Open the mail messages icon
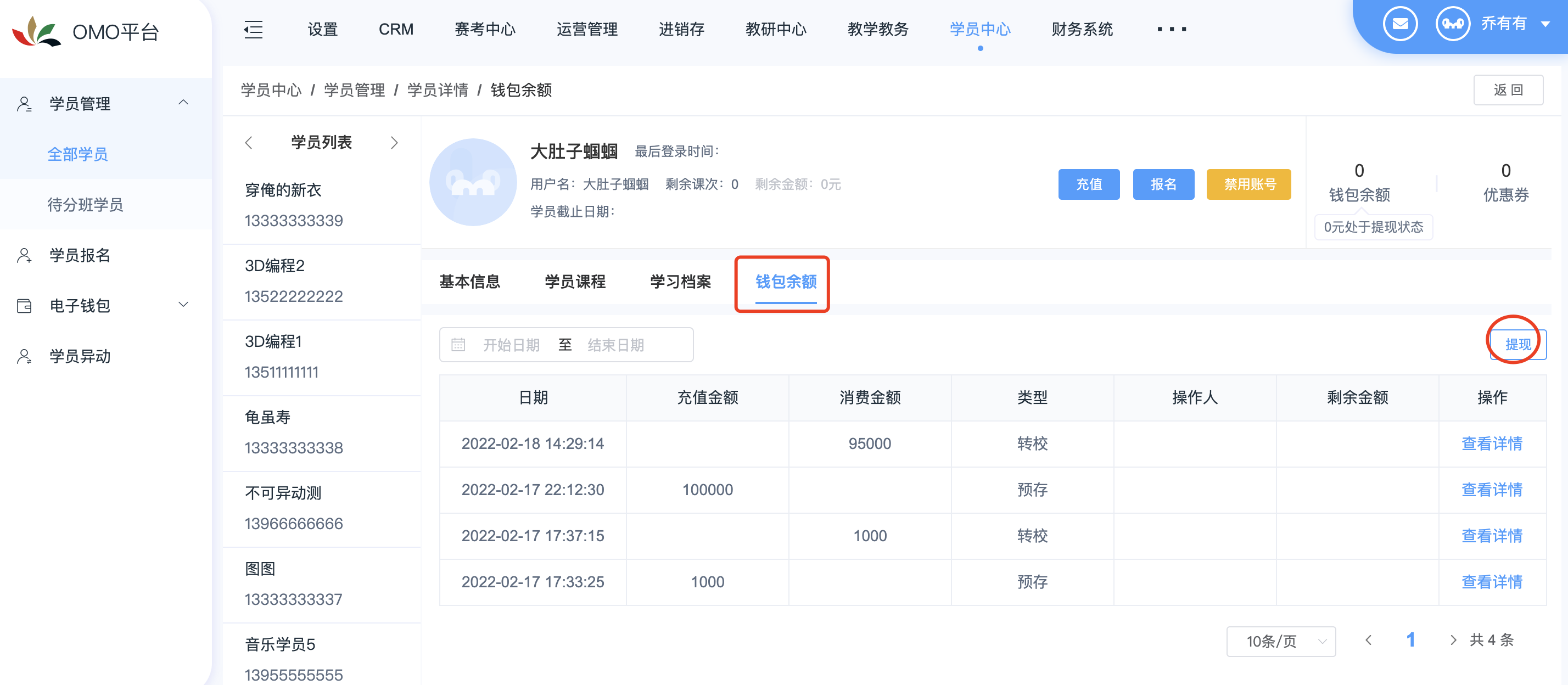1568x685 pixels. coord(1399,24)
